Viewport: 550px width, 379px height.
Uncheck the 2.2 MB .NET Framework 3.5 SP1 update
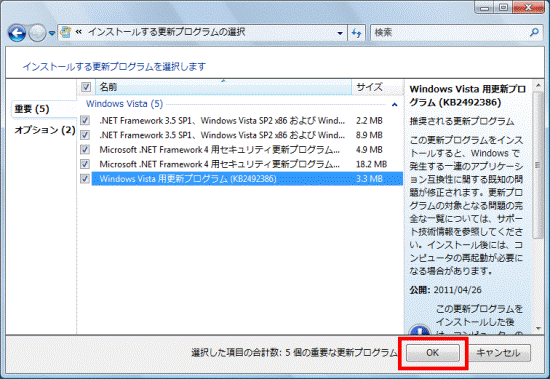[x=85, y=120]
